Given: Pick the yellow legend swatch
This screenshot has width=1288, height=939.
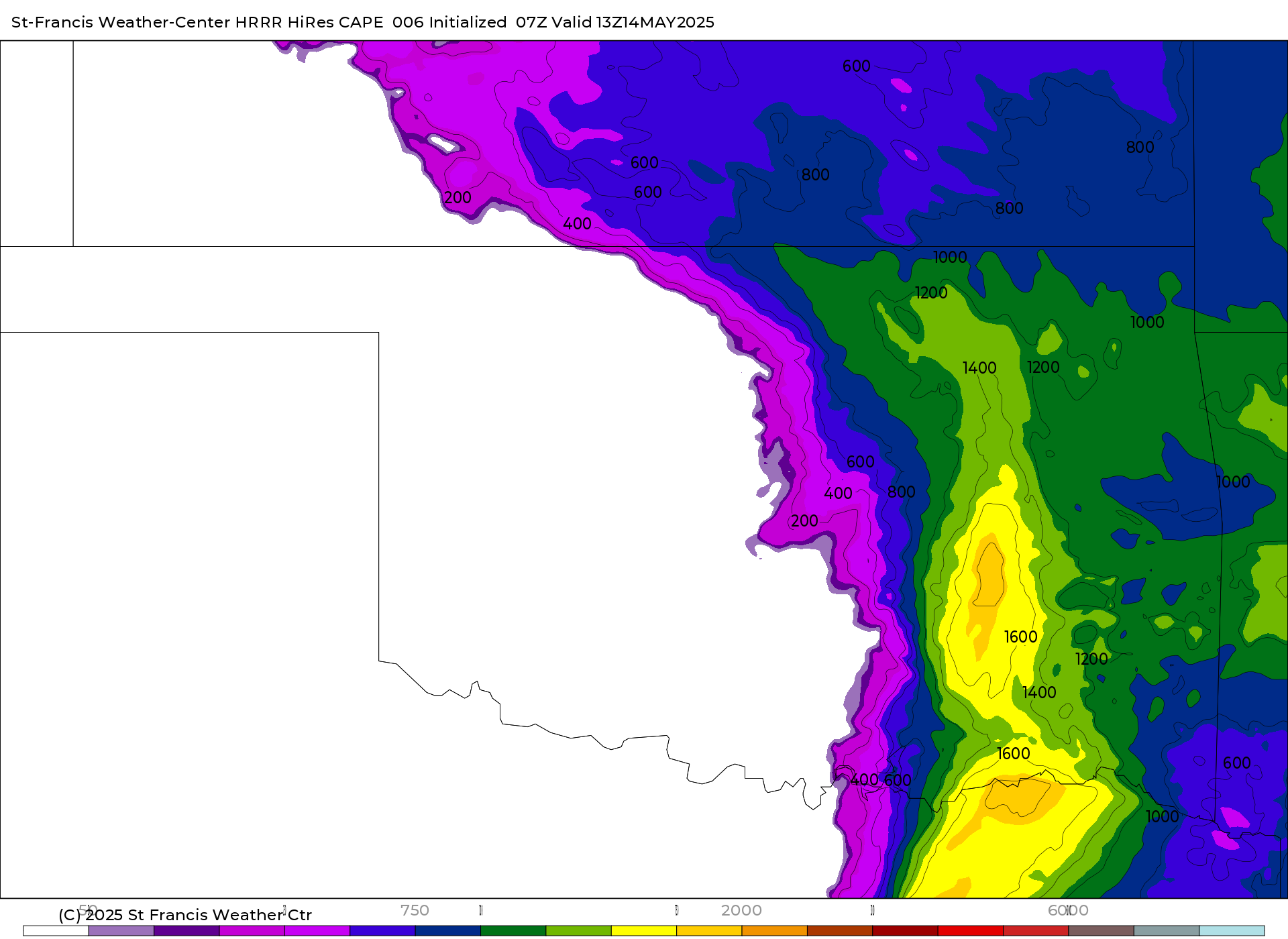Looking at the screenshot, I should pyautogui.click(x=644, y=931).
